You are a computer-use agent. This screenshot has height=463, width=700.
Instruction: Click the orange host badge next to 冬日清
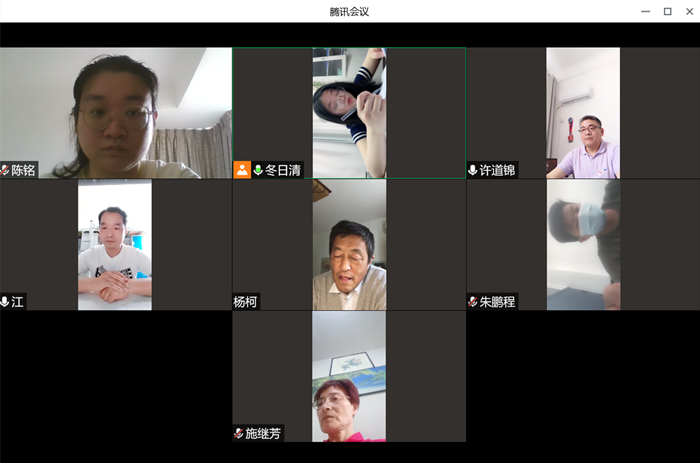tap(242, 170)
